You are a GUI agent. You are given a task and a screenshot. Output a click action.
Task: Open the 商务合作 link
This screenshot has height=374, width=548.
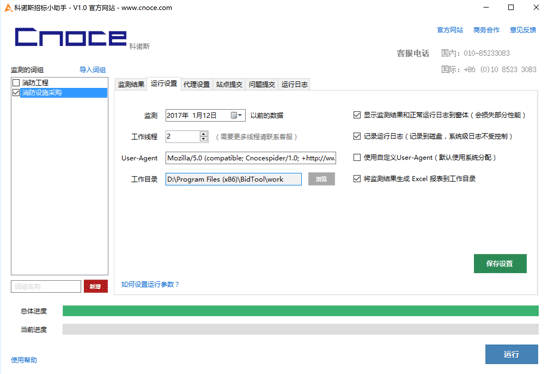486,30
